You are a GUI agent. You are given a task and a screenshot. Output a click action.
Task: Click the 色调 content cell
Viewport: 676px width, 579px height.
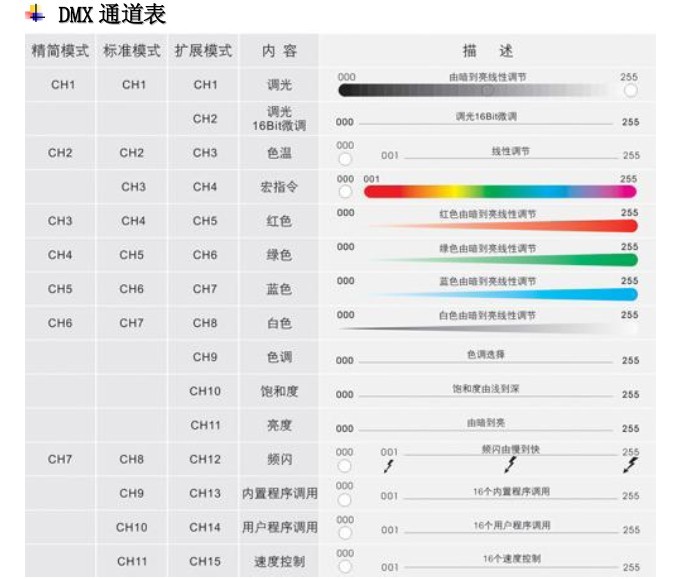279,357
